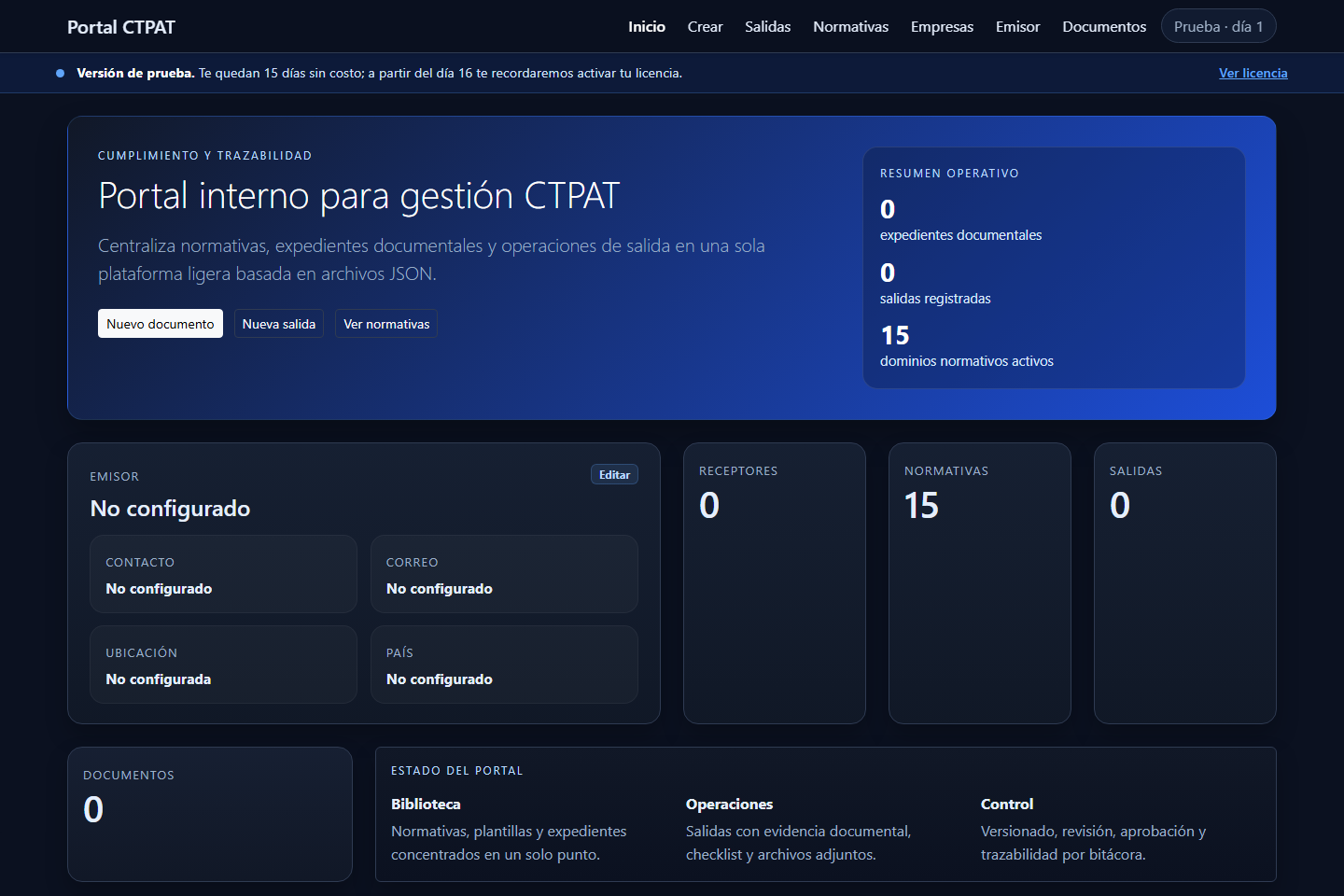This screenshot has height=896, width=1344.
Task: Click the Control heading in Estado del portal
Action: (1007, 804)
